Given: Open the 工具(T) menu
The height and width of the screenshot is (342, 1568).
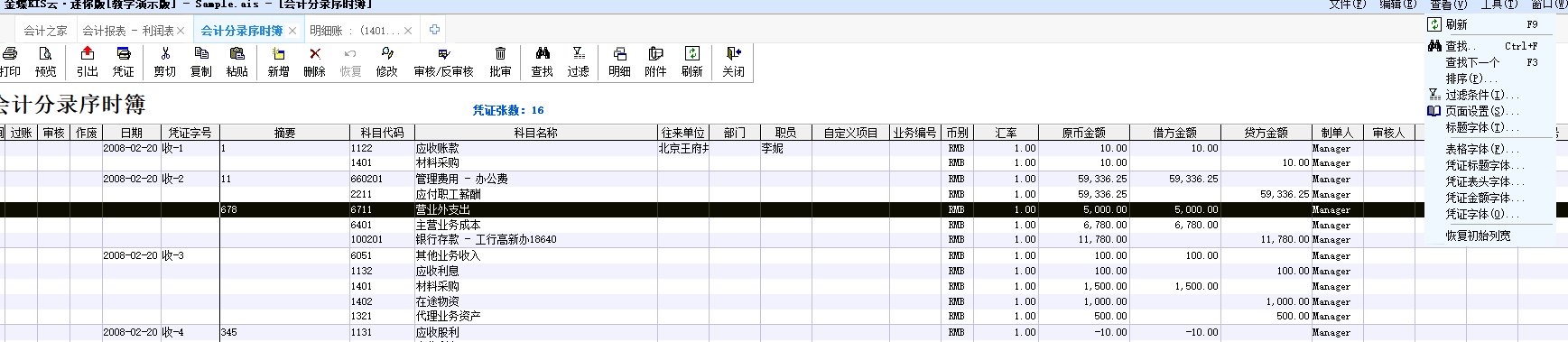Looking at the screenshot, I should tap(1498, 5).
